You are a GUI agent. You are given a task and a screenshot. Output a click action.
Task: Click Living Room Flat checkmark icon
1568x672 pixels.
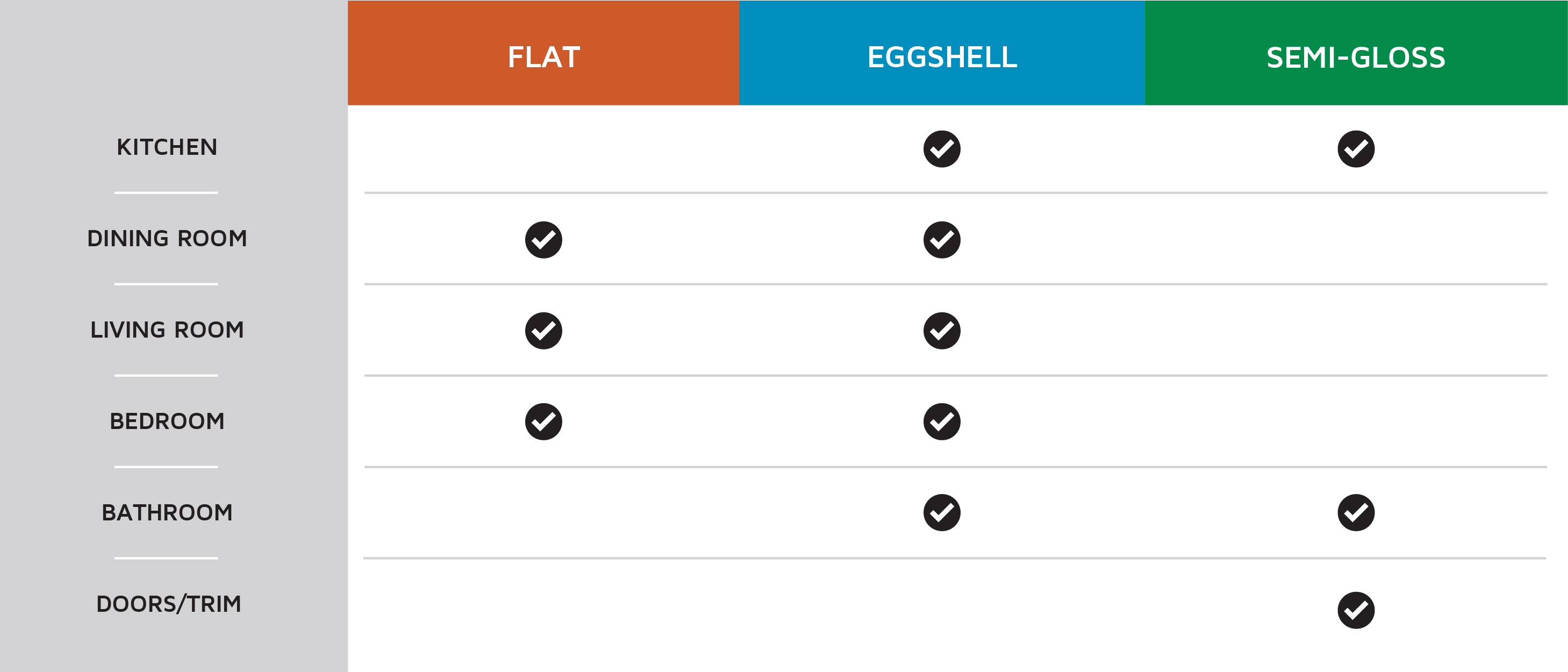543,331
